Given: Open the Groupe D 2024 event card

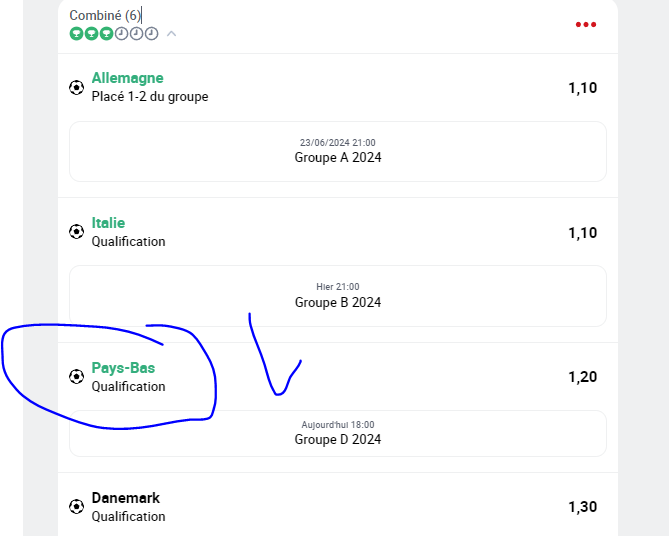Looking at the screenshot, I should click(x=338, y=434).
